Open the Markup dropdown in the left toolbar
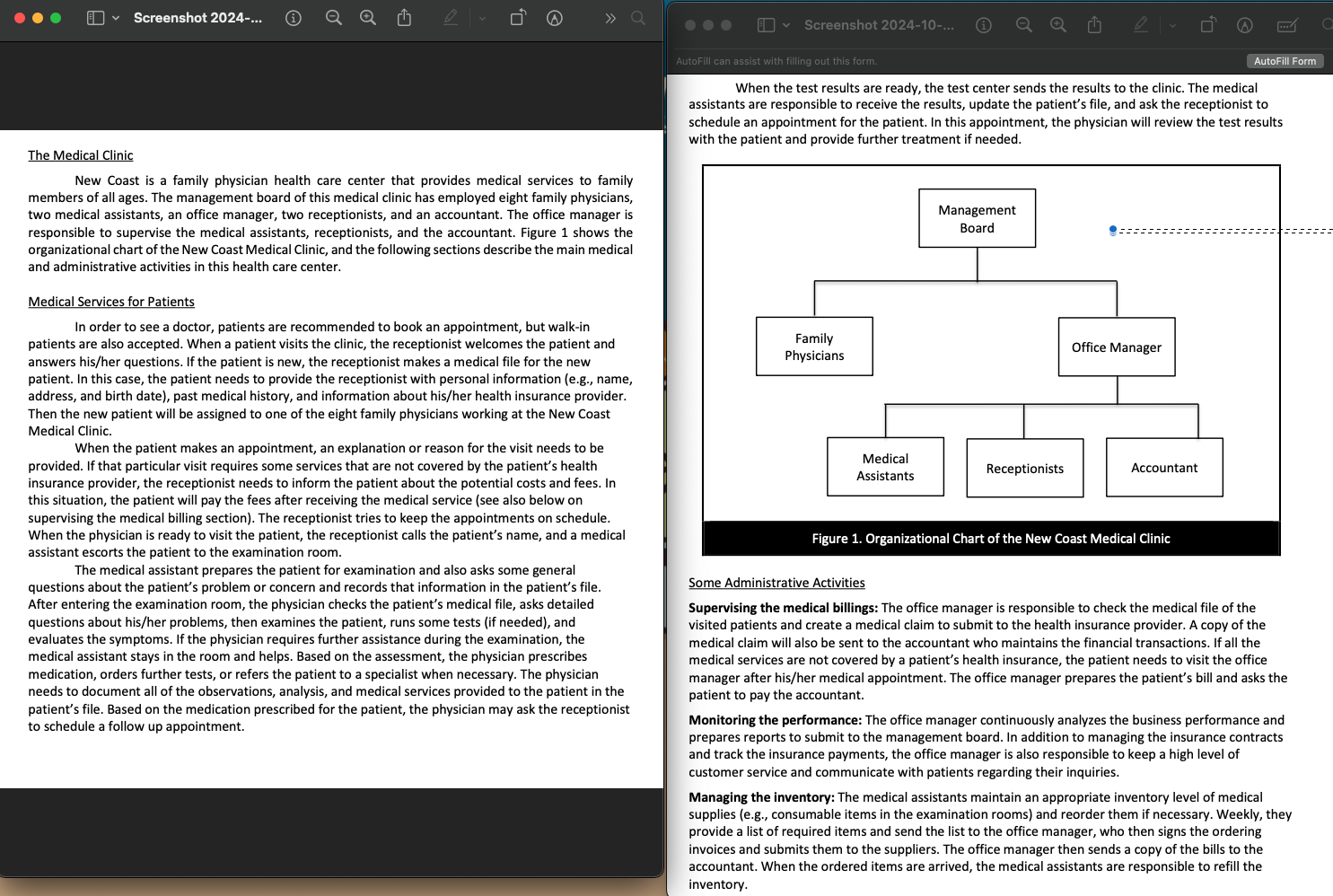Screen dimensions: 1333x896 pos(480,17)
